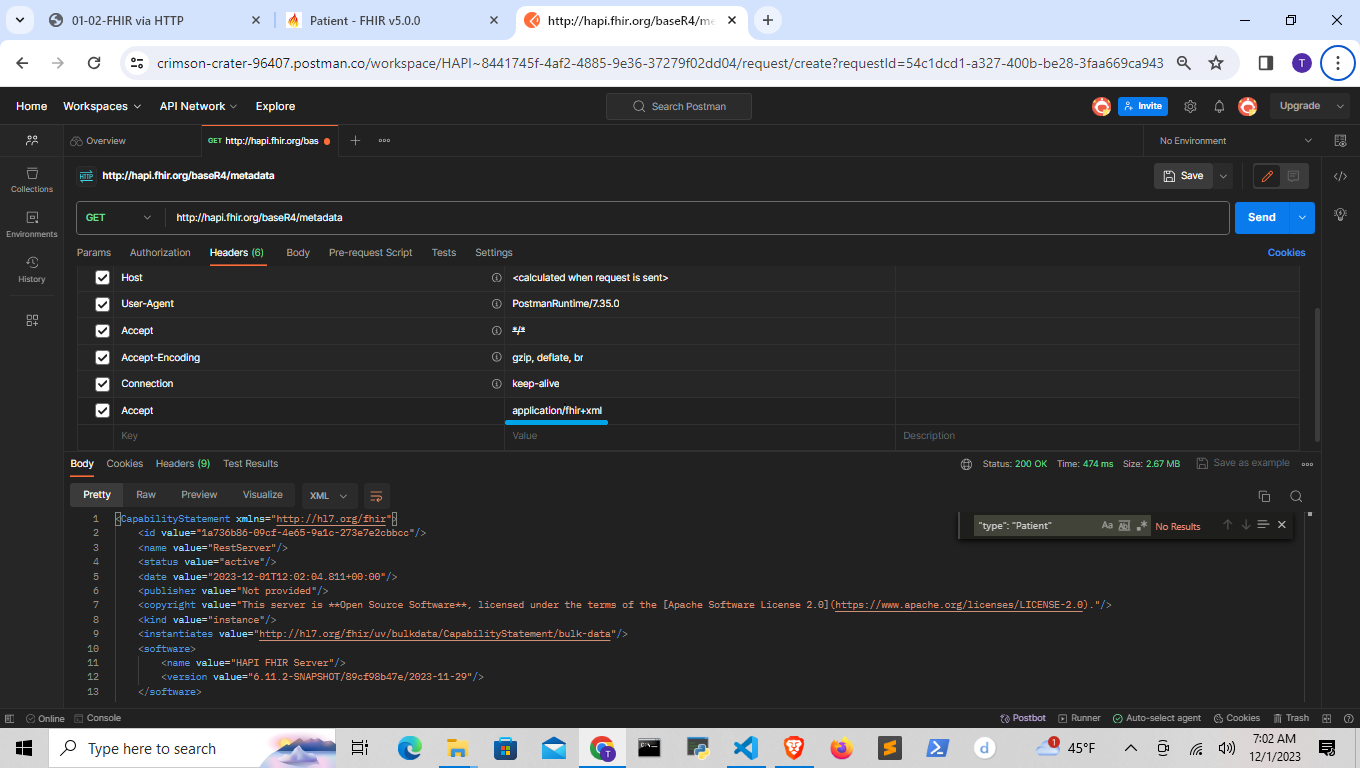
Task: Open the Environments sidebar panel
Action: point(32,225)
